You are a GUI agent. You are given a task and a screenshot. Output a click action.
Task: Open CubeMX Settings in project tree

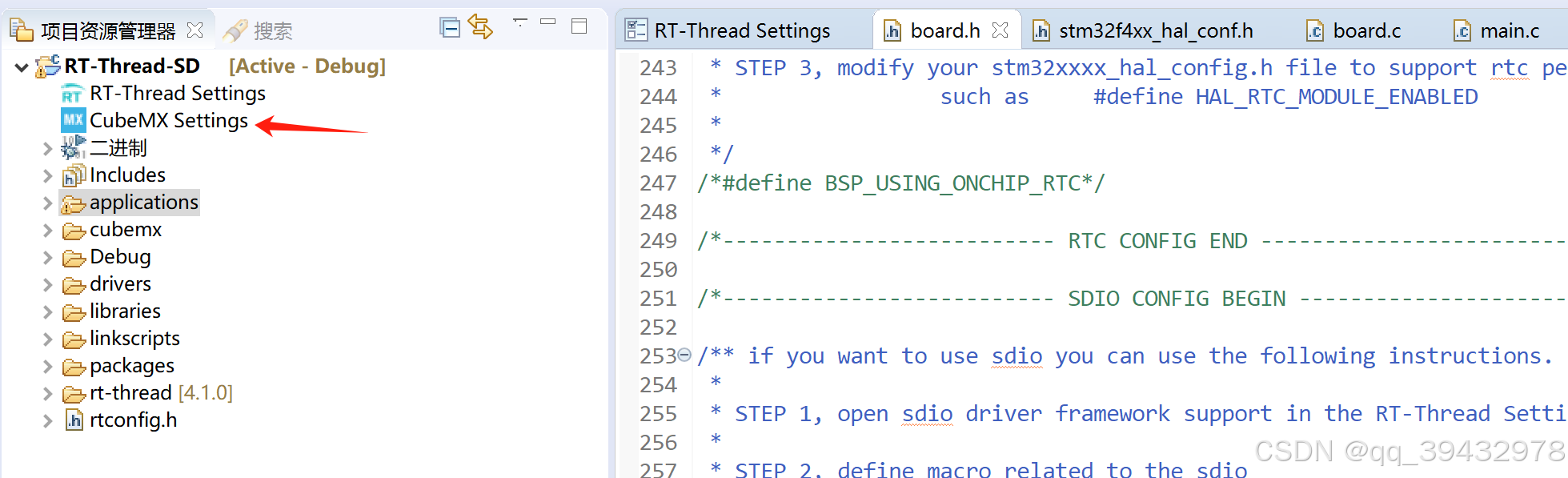click(169, 121)
